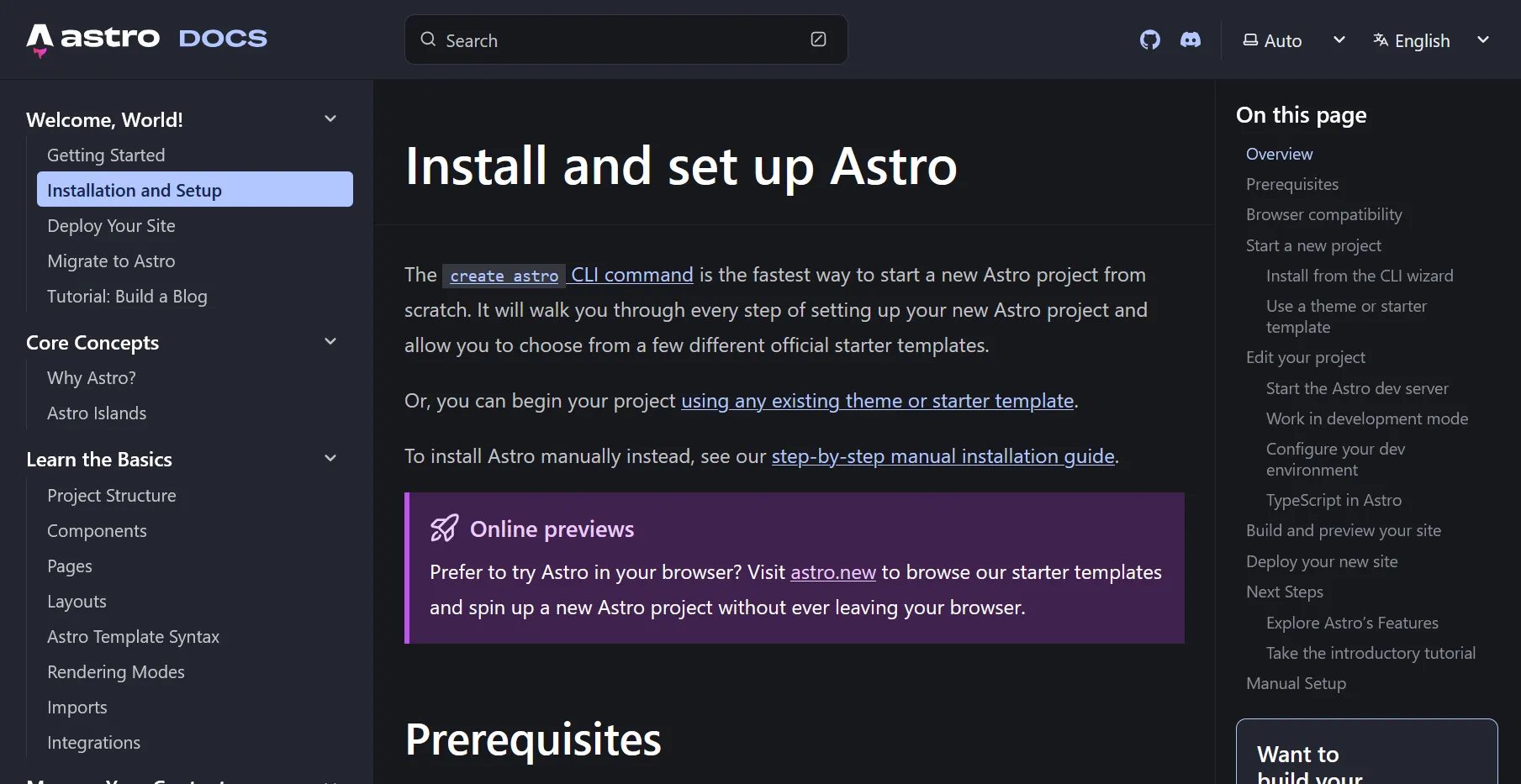Open the Discord community icon
1521x784 pixels.
tap(1191, 39)
